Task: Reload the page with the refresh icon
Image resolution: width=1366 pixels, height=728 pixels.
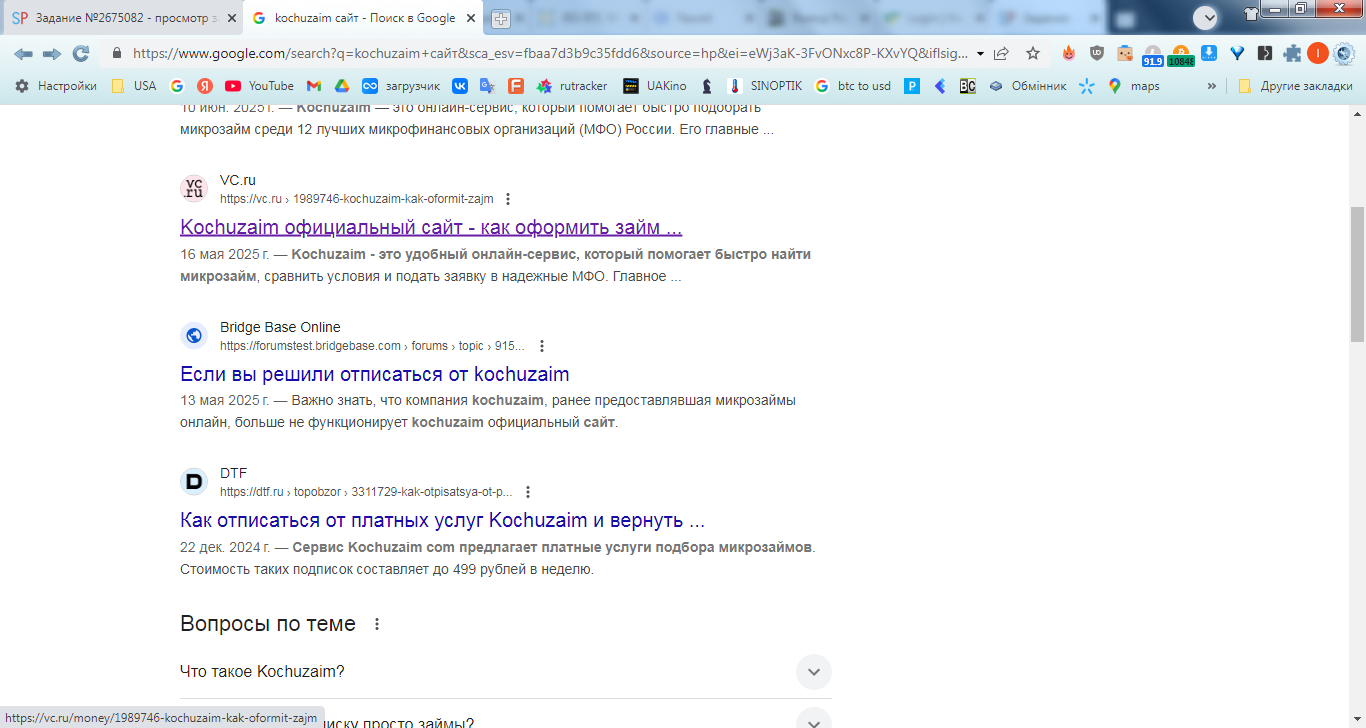Action: [81, 54]
